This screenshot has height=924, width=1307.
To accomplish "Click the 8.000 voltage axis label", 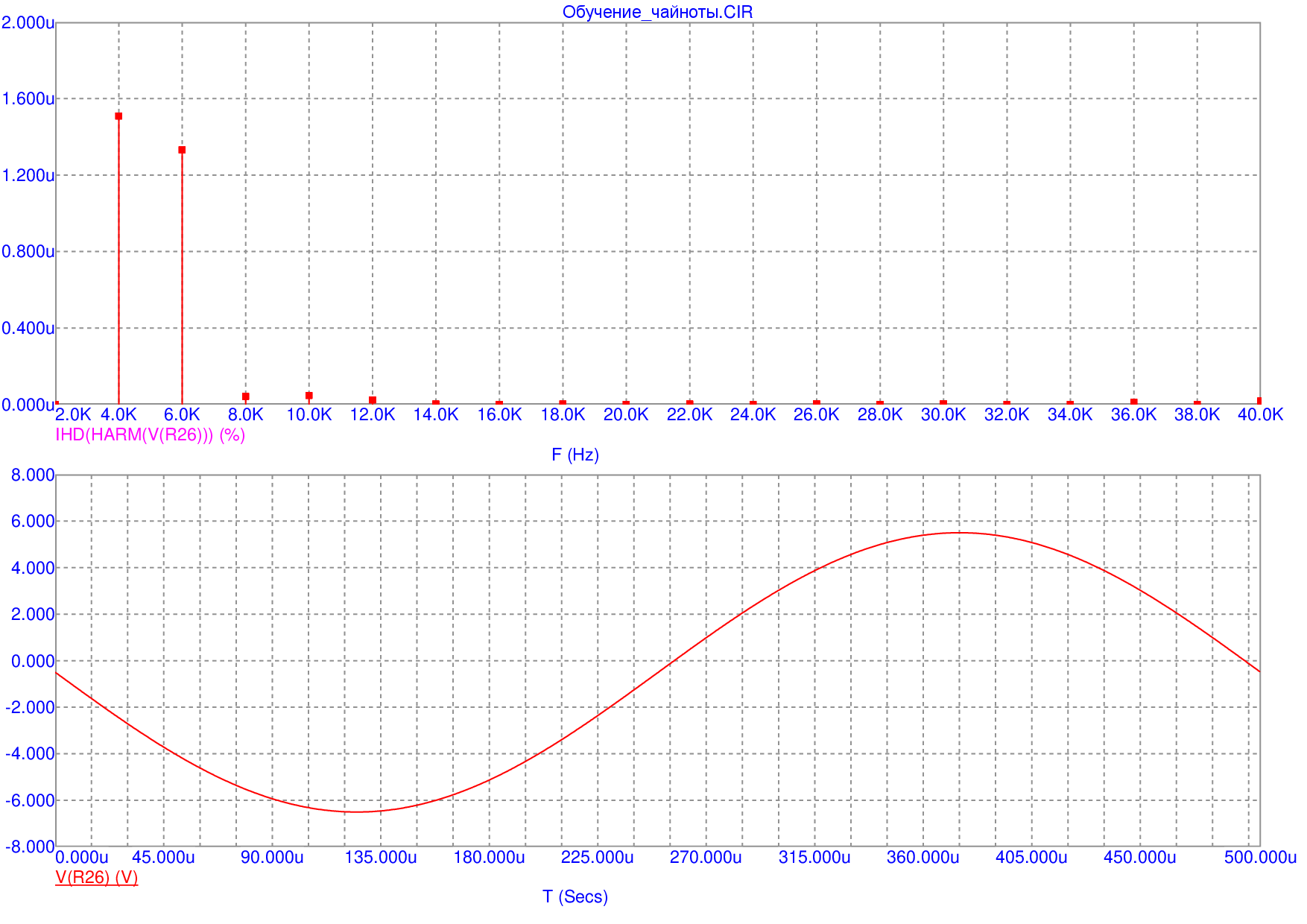I will tap(33, 475).
